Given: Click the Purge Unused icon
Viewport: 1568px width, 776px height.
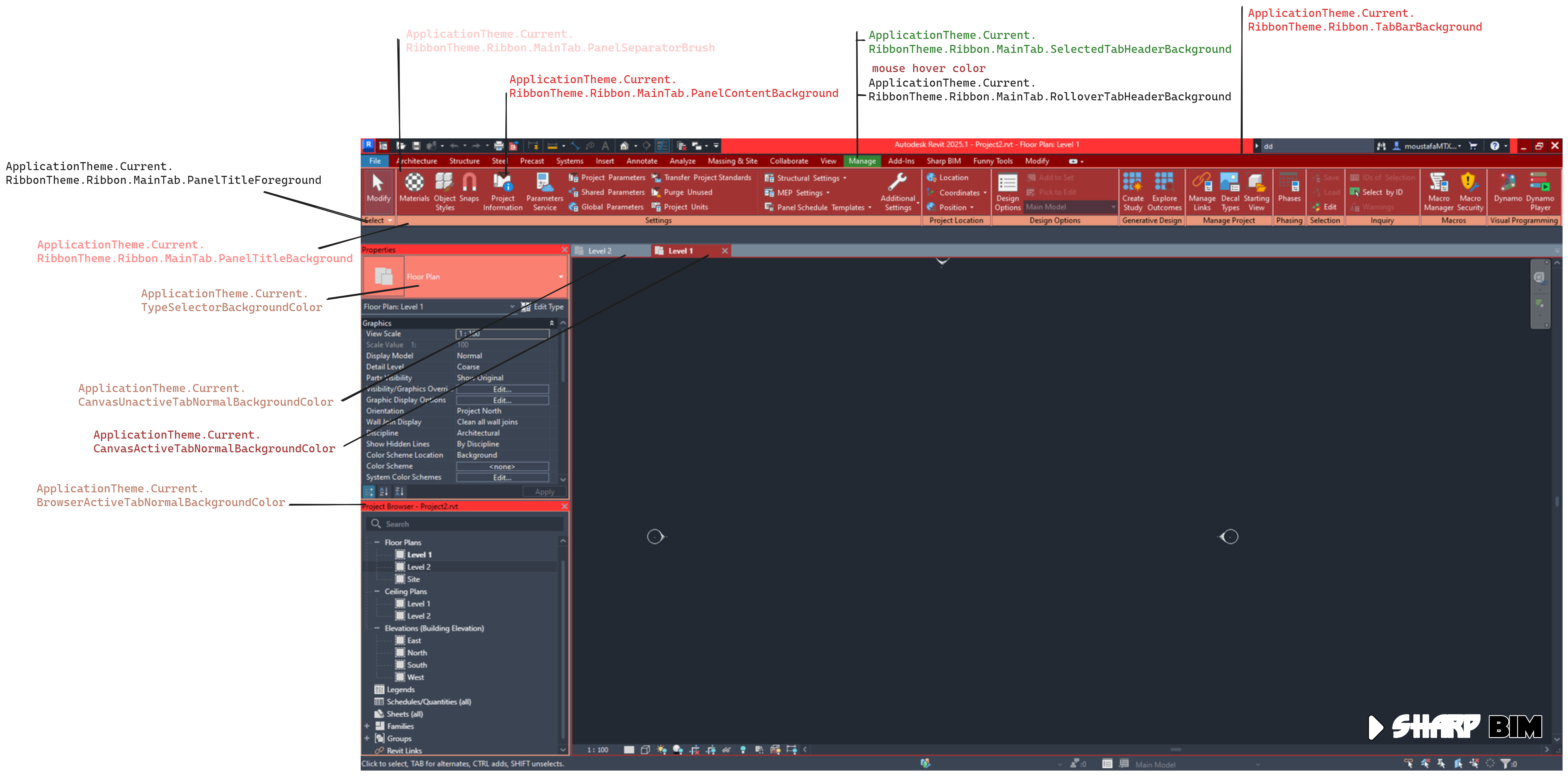Looking at the screenshot, I should (657, 192).
